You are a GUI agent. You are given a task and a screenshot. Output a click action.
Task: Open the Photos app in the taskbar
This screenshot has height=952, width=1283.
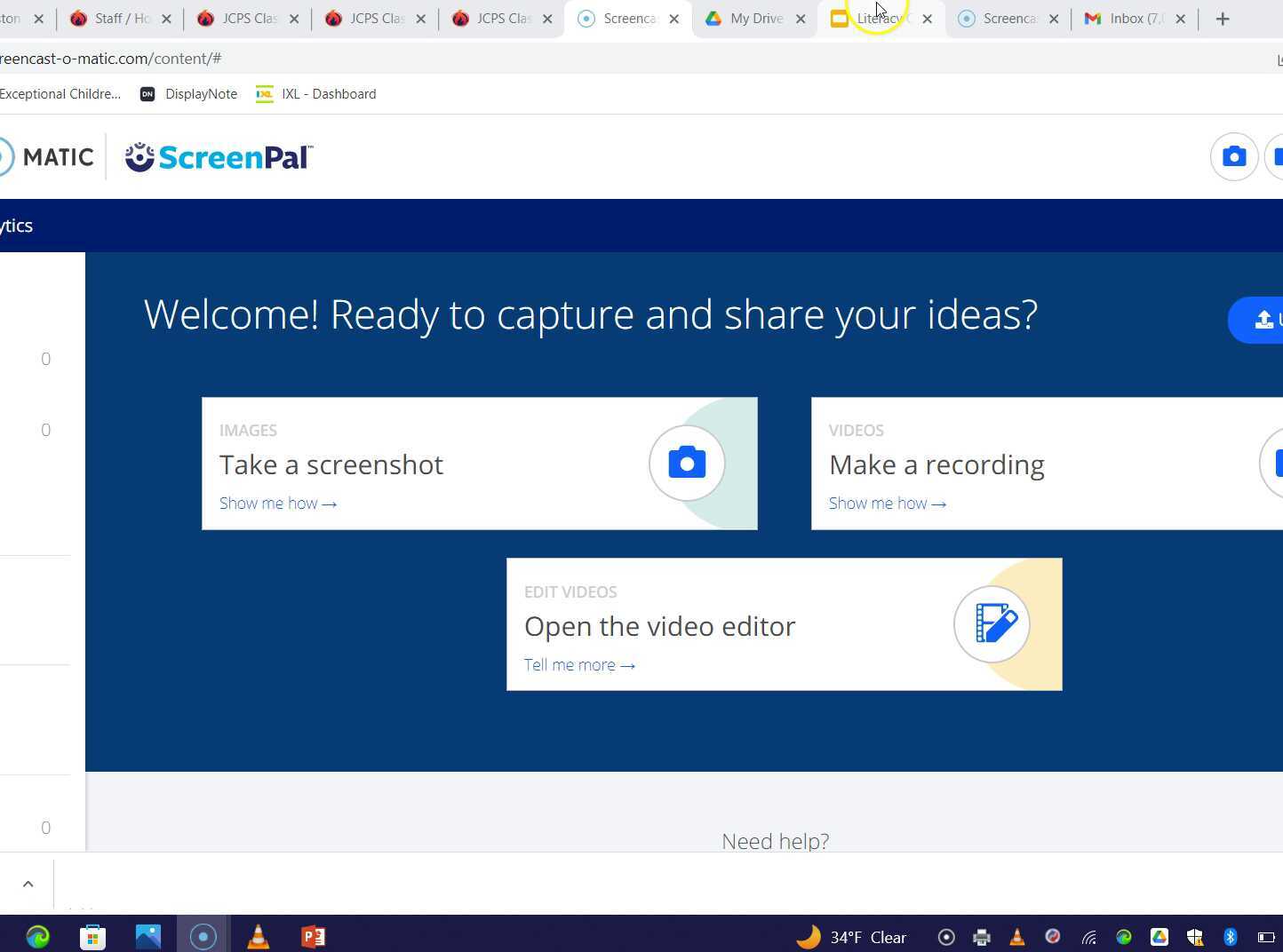coord(147,937)
